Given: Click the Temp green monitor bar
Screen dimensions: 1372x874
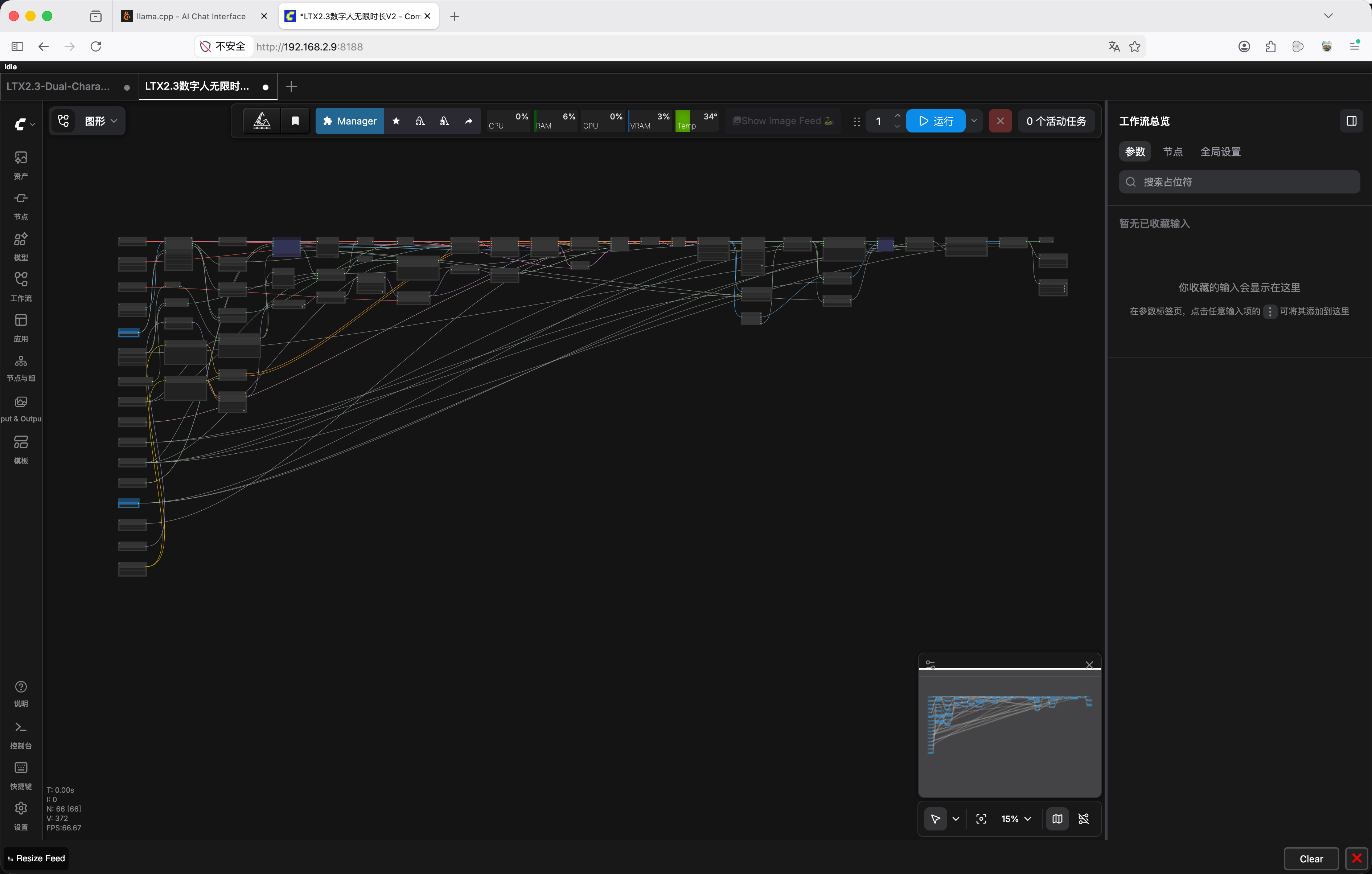Looking at the screenshot, I should 697,121.
